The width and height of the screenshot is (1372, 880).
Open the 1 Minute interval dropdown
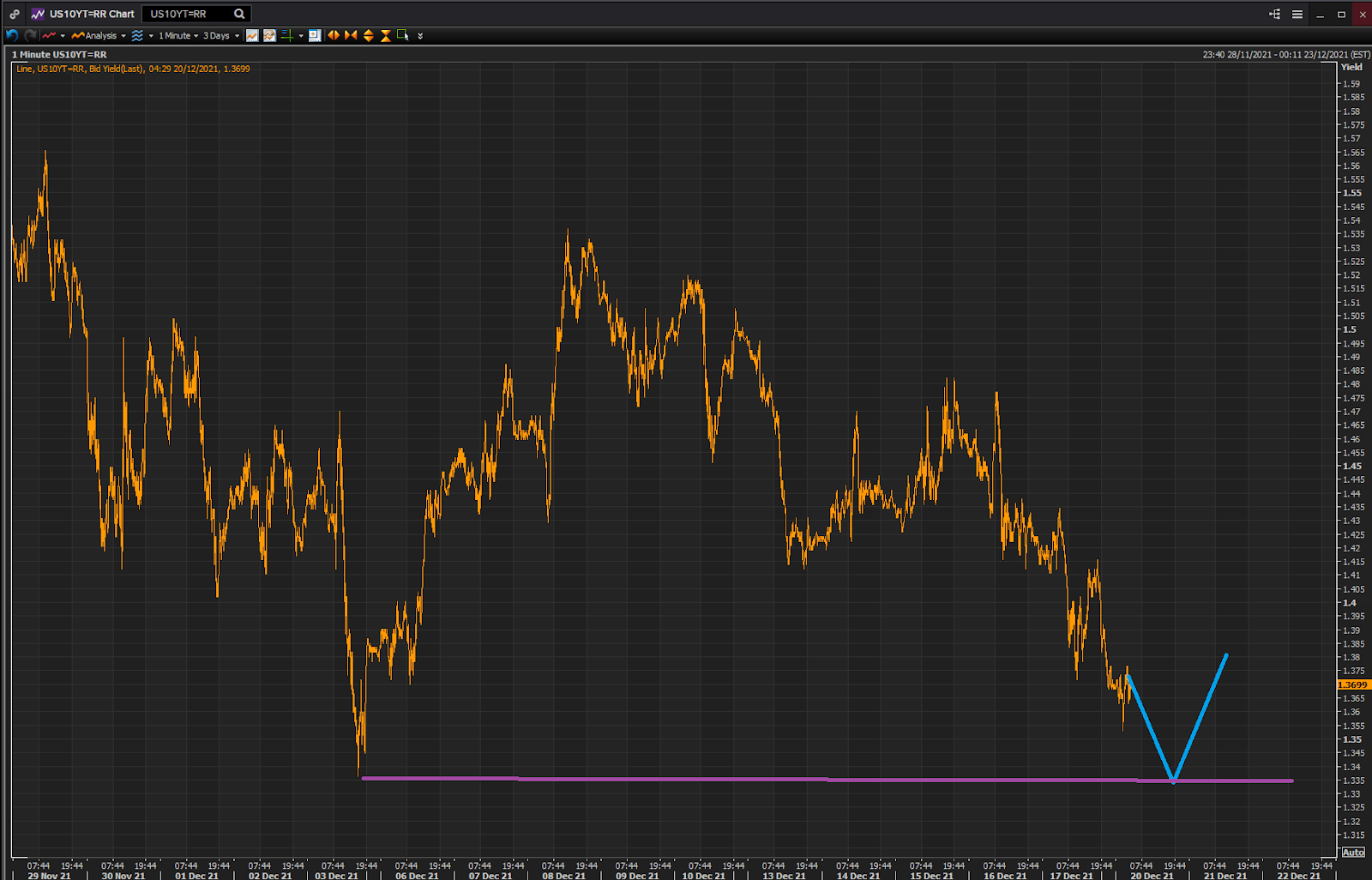point(178,35)
